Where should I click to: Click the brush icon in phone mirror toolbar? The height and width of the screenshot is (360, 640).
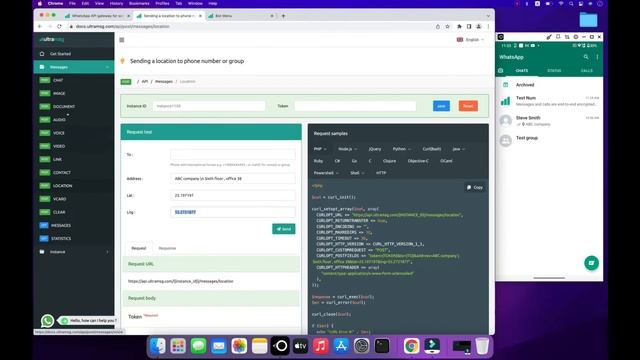(x=549, y=37)
